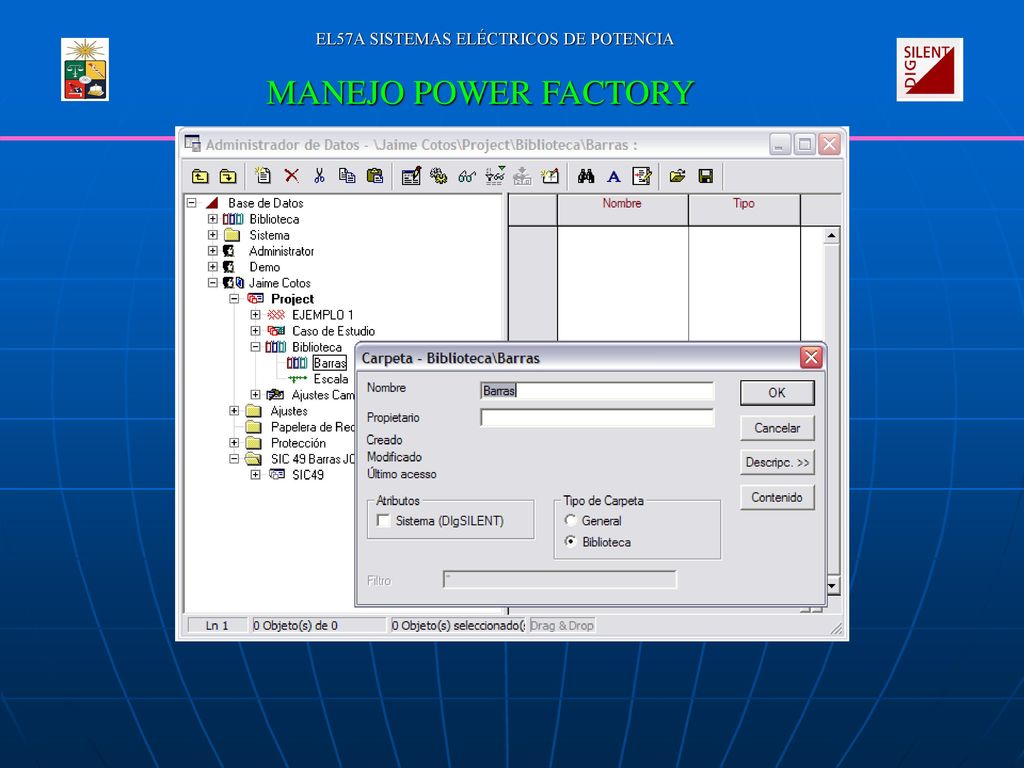Click the Cancelar button
The height and width of the screenshot is (768, 1024).
(x=777, y=428)
